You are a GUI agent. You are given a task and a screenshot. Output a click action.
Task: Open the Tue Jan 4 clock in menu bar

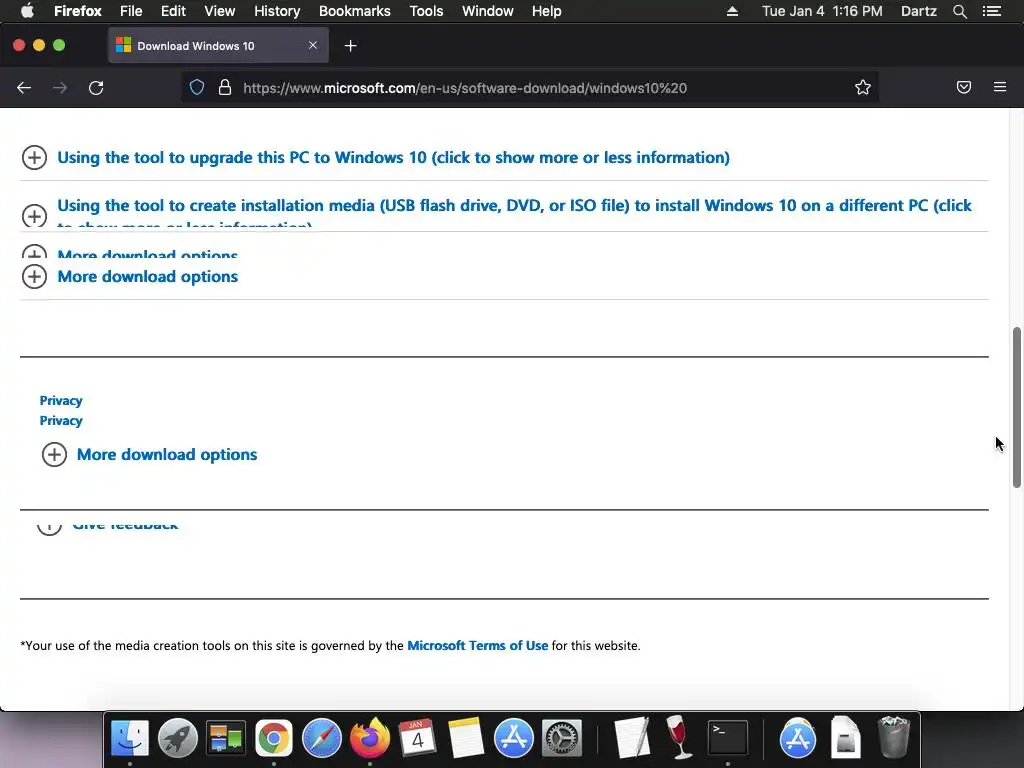pyautogui.click(x=822, y=11)
